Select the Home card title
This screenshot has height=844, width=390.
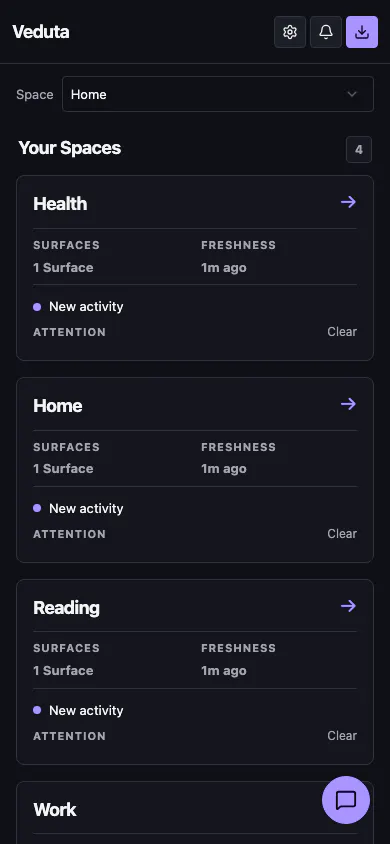click(x=58, y=405)
